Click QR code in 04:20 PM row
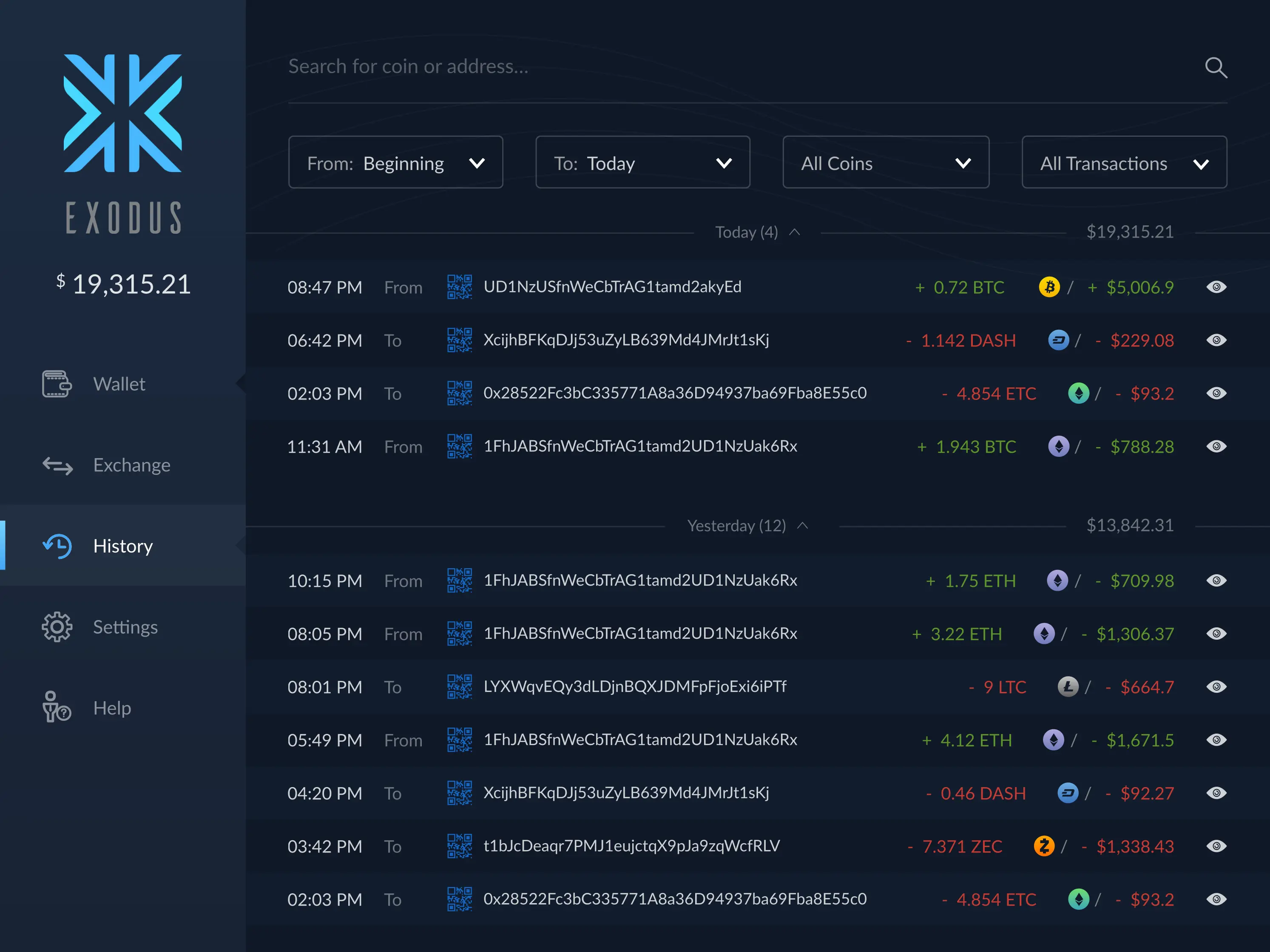This screenshot has width=1270, height=952. coord(459,793)
